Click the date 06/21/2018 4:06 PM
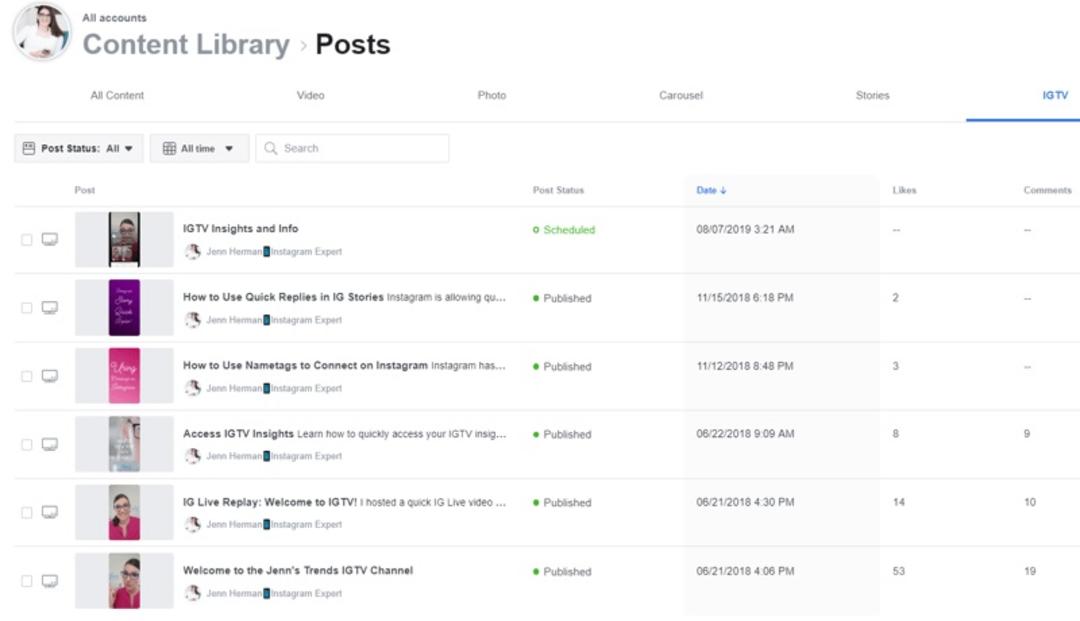Screen dimensions: 1080x621 point(745,571)
